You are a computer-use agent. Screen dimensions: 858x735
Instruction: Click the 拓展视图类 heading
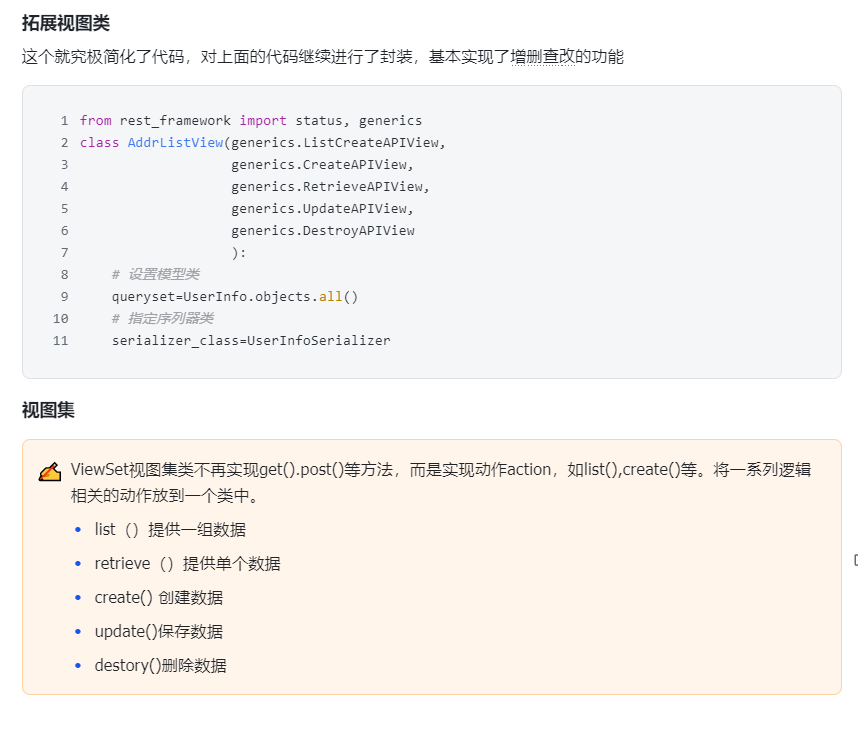point(66,23)
